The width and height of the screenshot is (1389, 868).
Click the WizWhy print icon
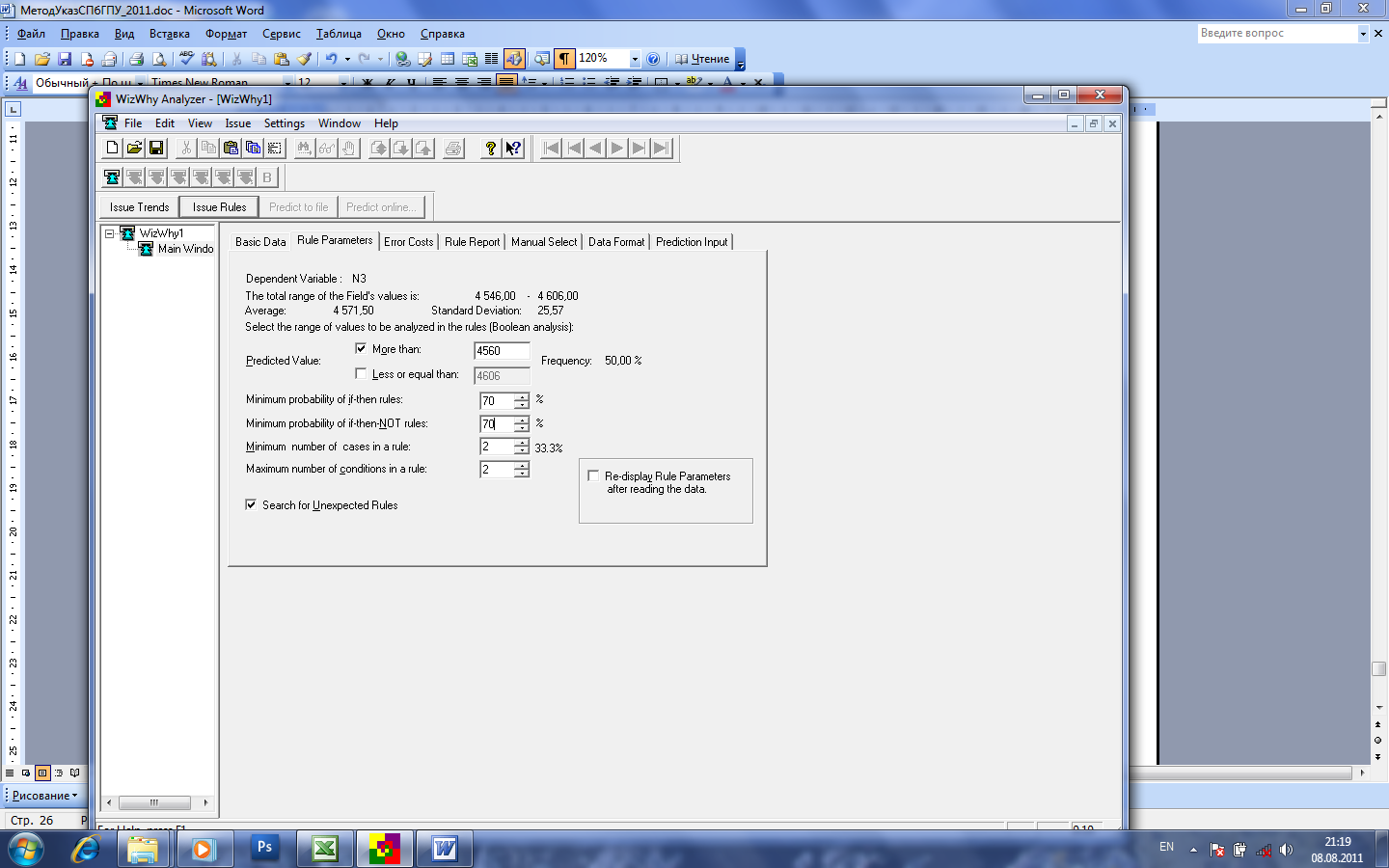[x=453, y=148]
